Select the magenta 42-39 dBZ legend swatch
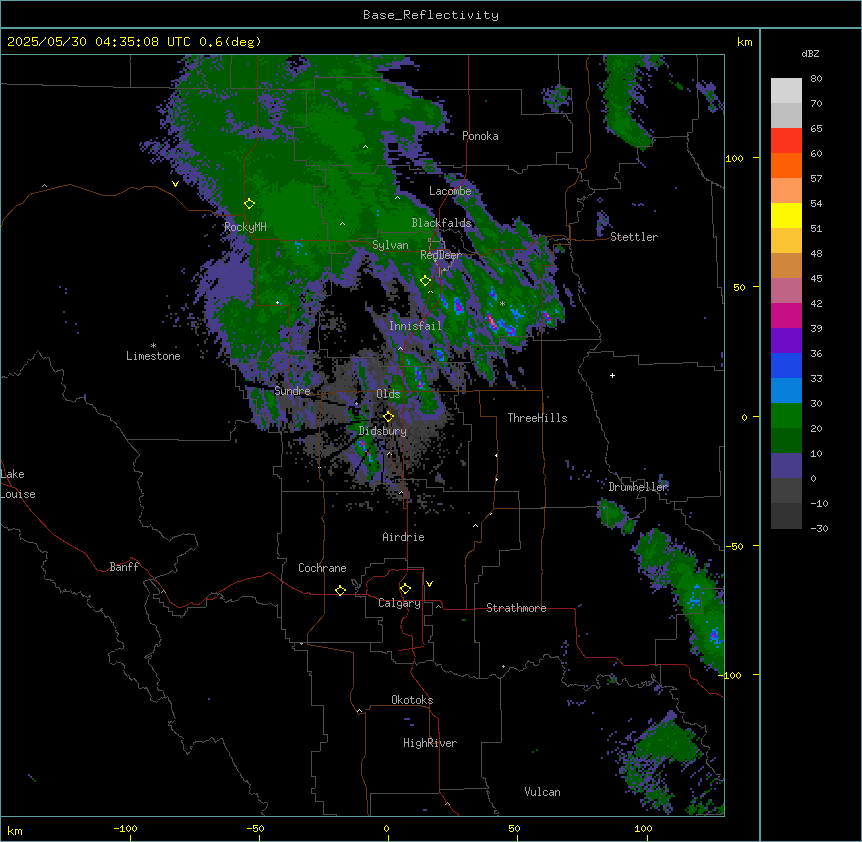862x842 pixels. coord(786,315)
